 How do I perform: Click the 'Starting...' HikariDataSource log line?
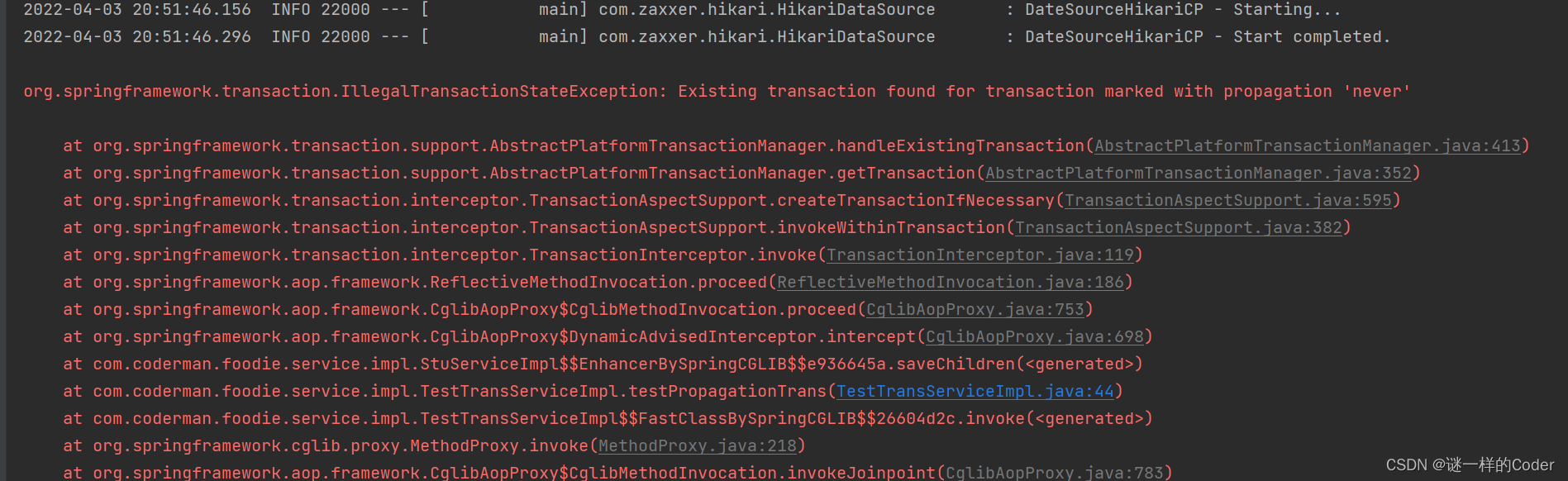tap(682, 10)
